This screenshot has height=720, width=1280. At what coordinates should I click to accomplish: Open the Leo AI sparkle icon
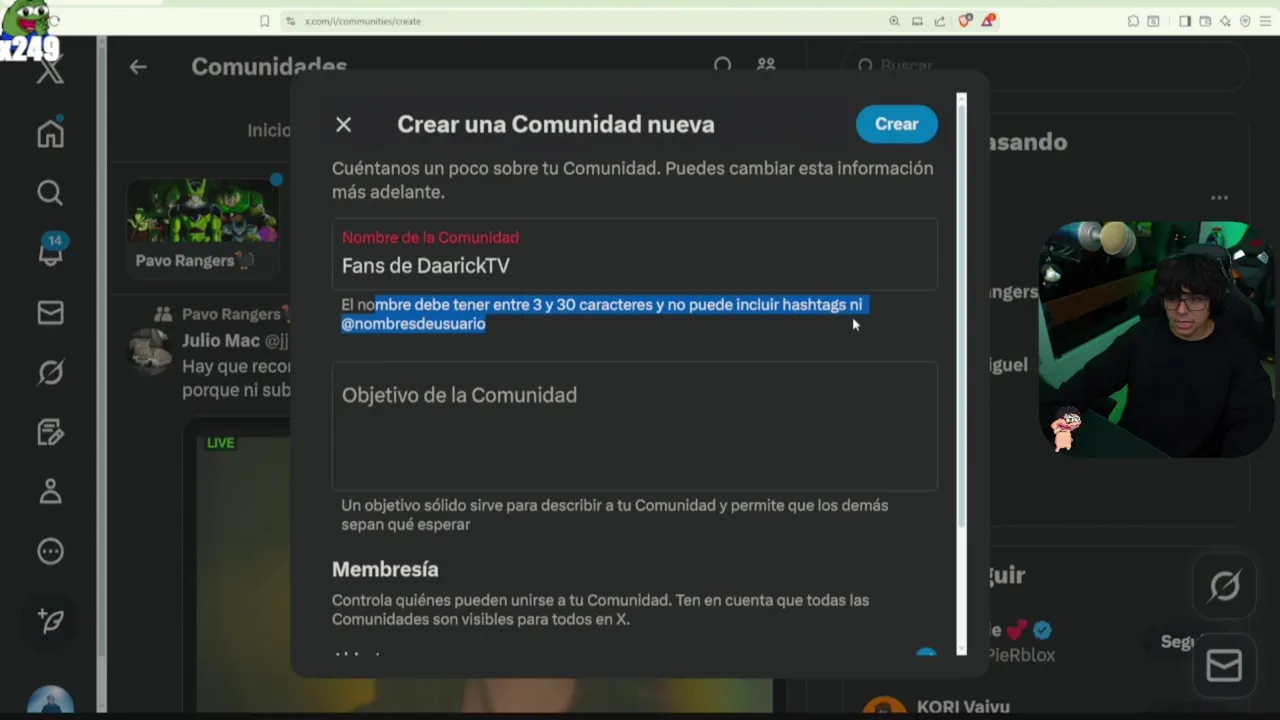[1225, 21]
